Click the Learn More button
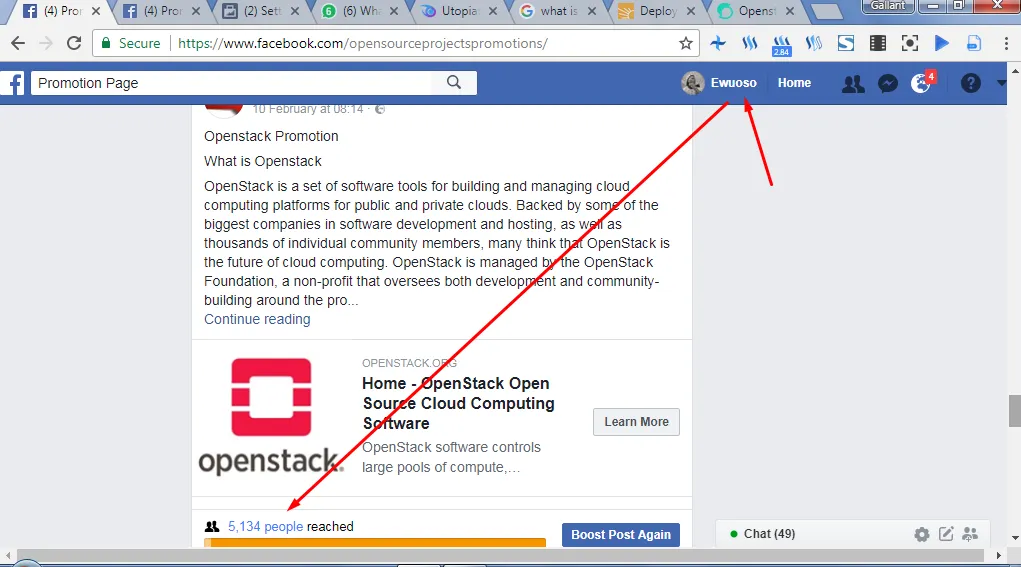This screenshot has height=567, width=1021. tap(636, 422)
